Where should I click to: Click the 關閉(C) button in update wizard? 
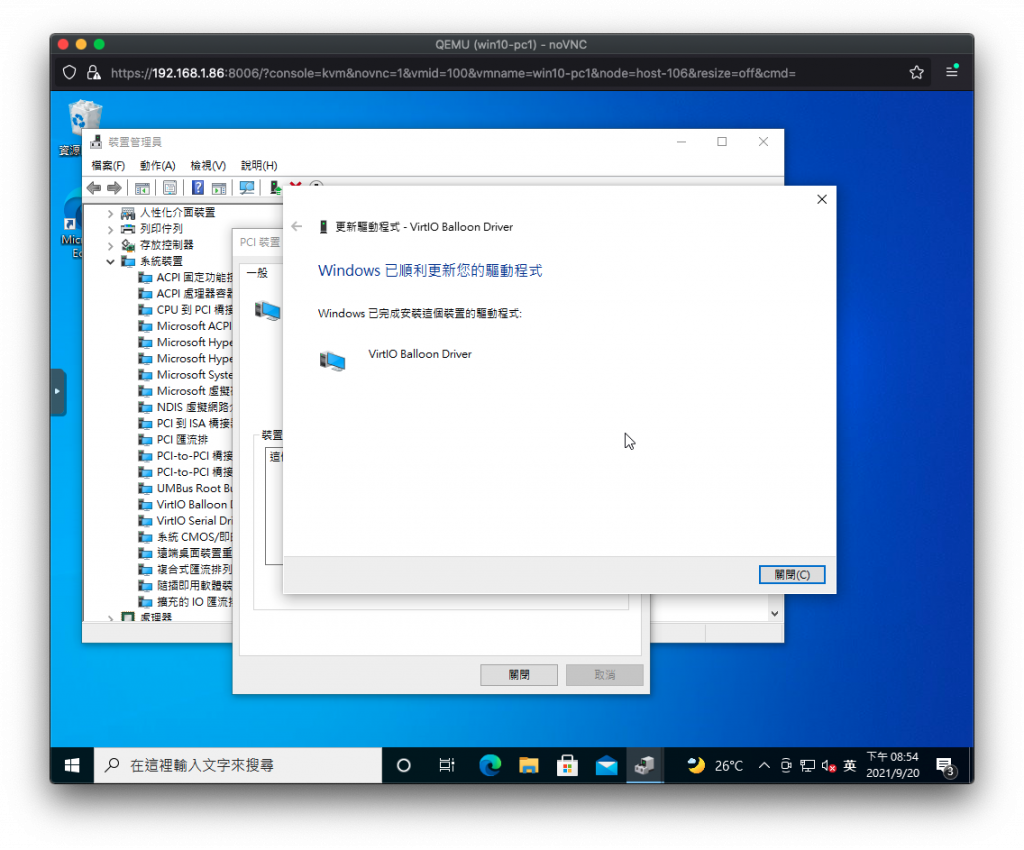(x=792, y=575)
